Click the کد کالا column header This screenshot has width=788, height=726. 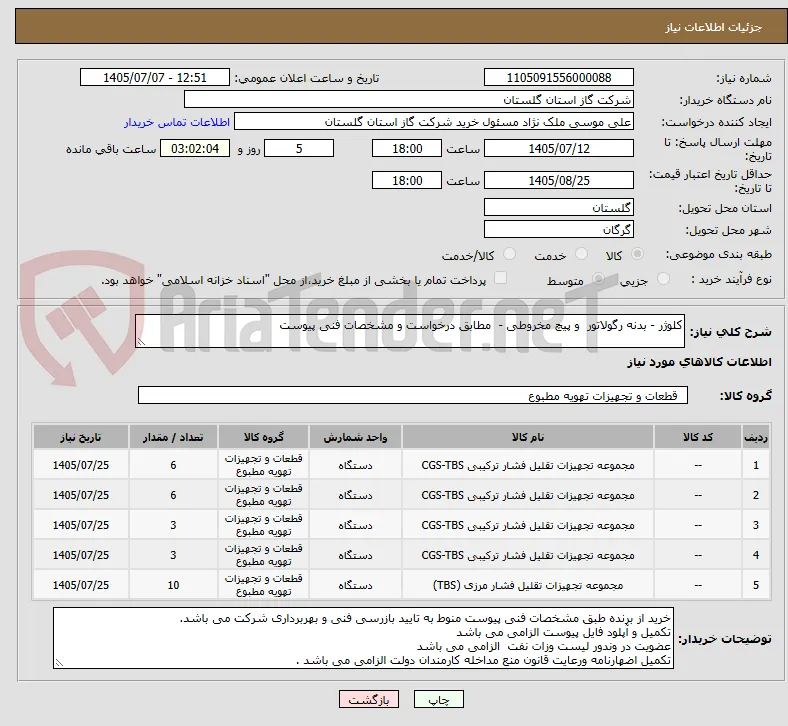(698, 437)
